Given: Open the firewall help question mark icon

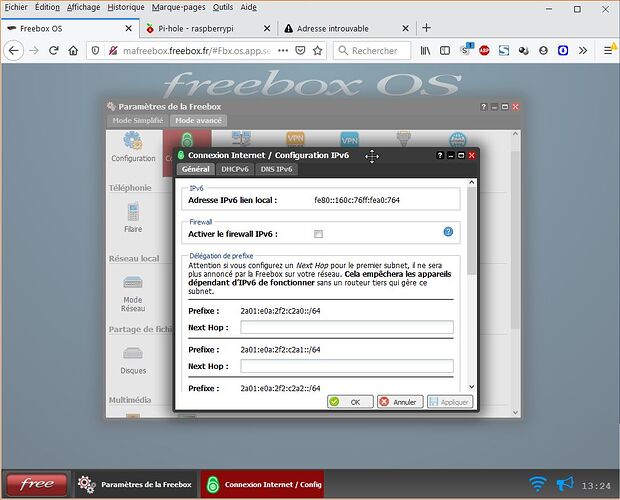Looking at the screenshot, I should point(448,232).
